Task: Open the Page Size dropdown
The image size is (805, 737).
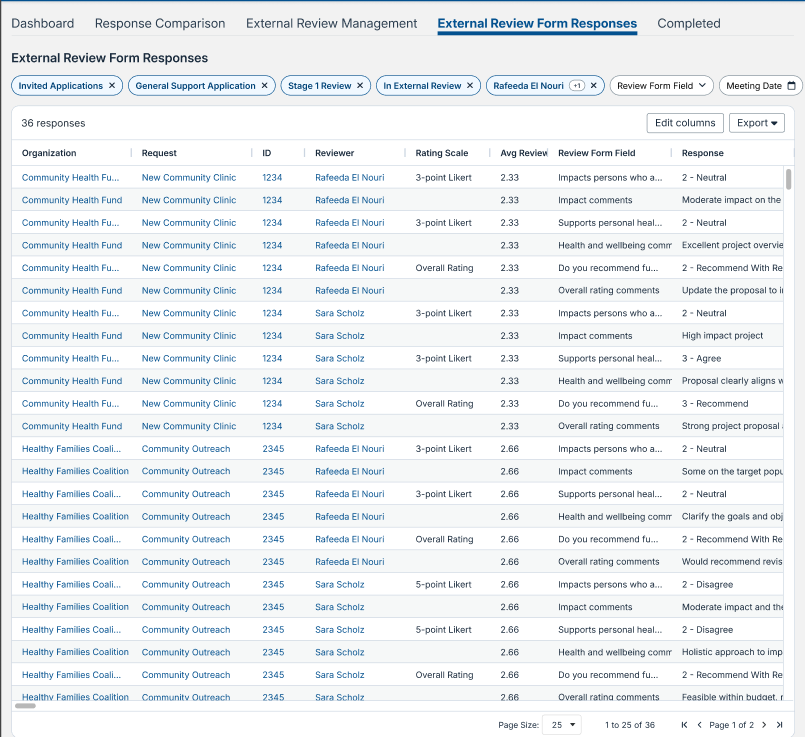Action: point(562,725)
